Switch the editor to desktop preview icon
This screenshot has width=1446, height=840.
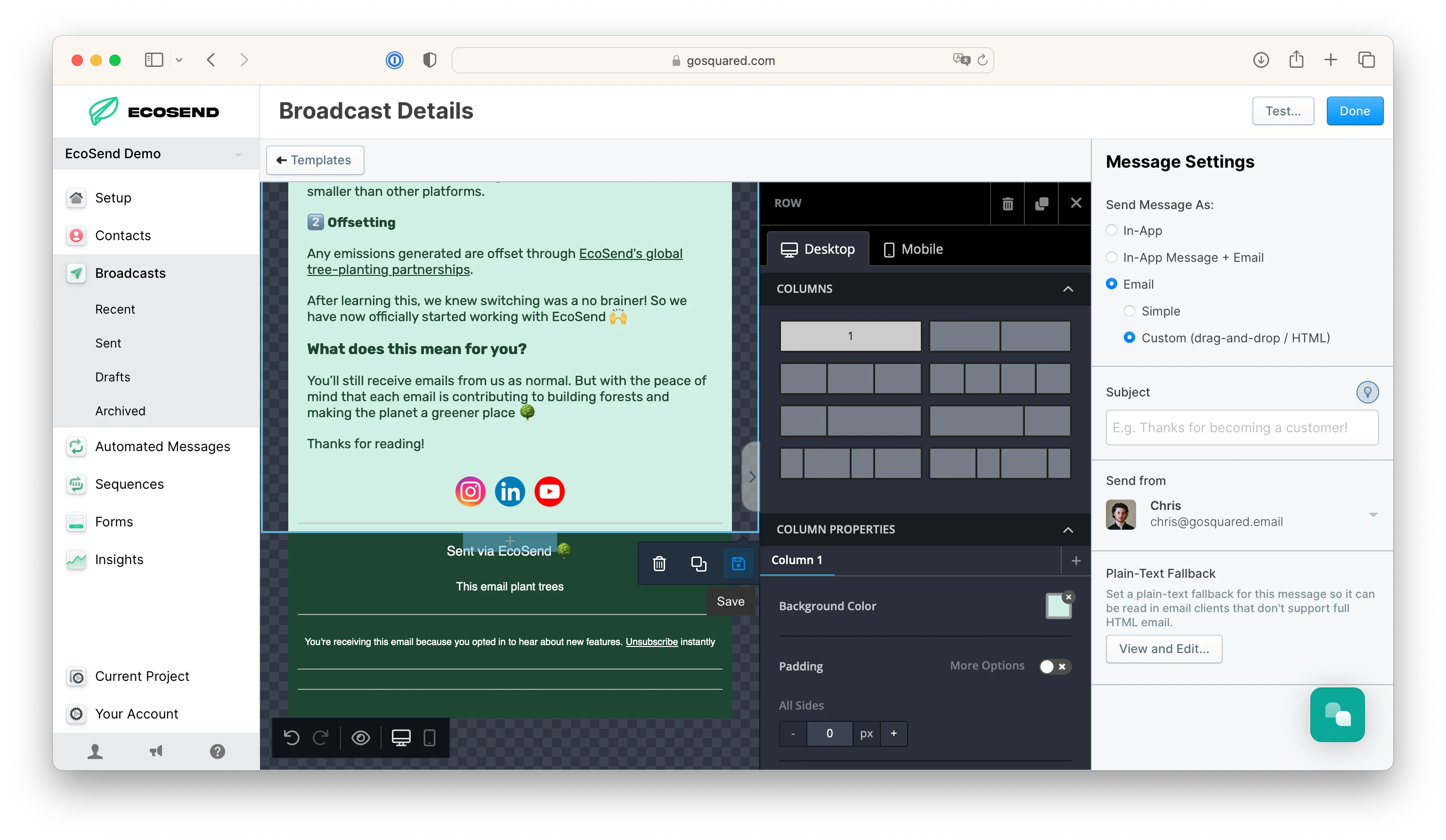[x=400, y=737]
